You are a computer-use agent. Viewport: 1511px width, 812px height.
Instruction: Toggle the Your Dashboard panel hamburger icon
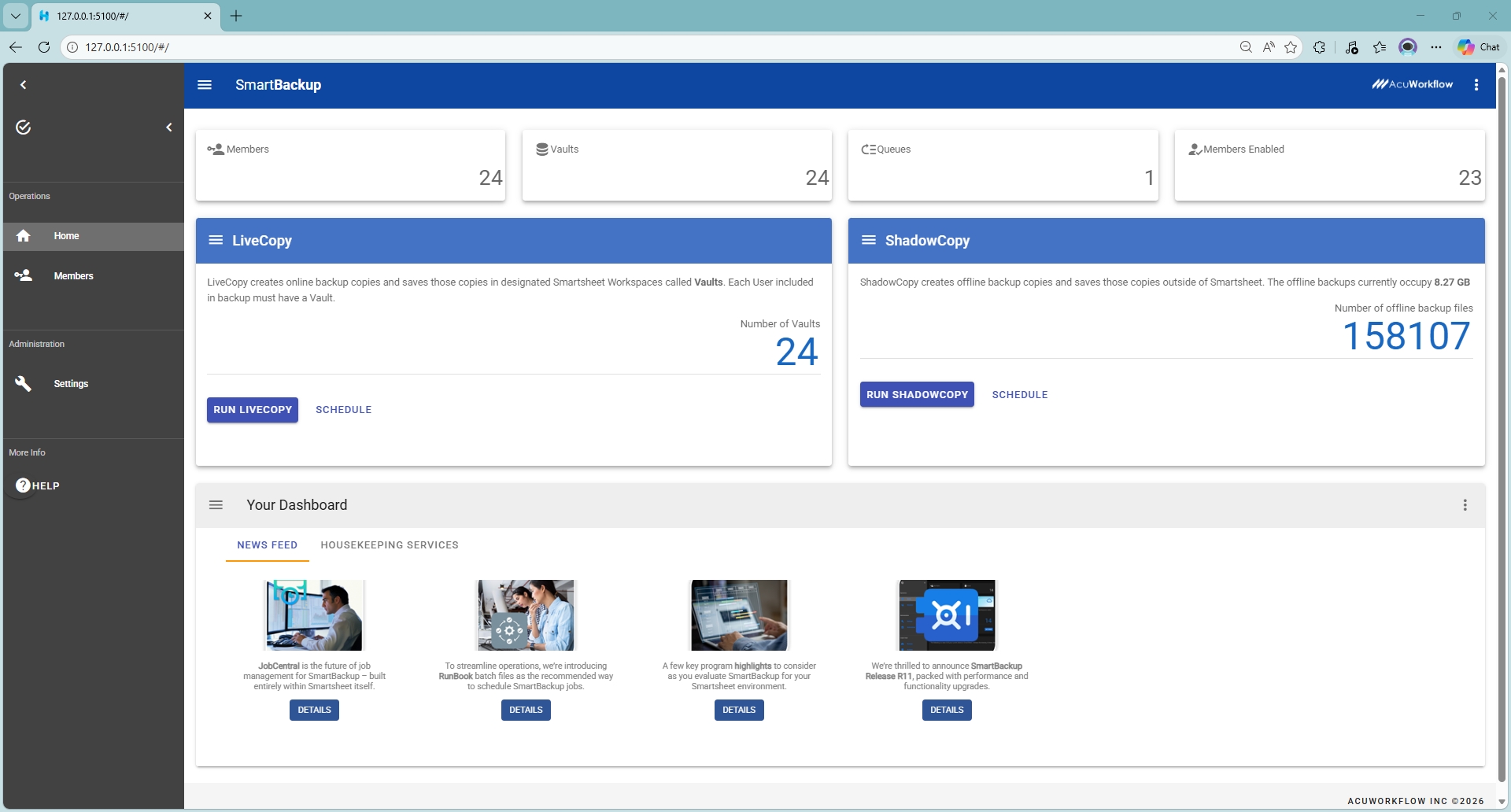216,505
